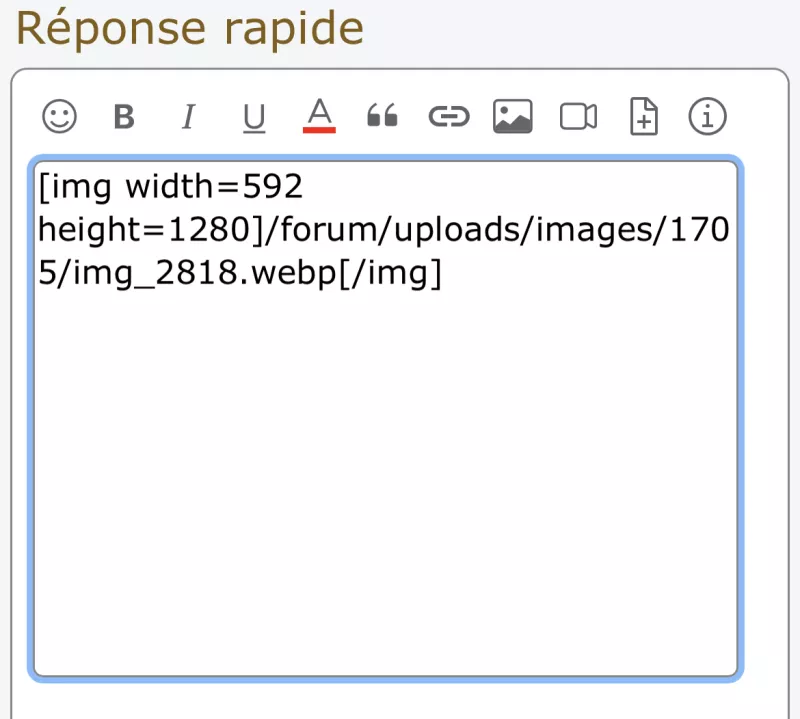Click the insert image icon
The height and width of the screenshot is (719, 800).
click(x=513, y=118)
